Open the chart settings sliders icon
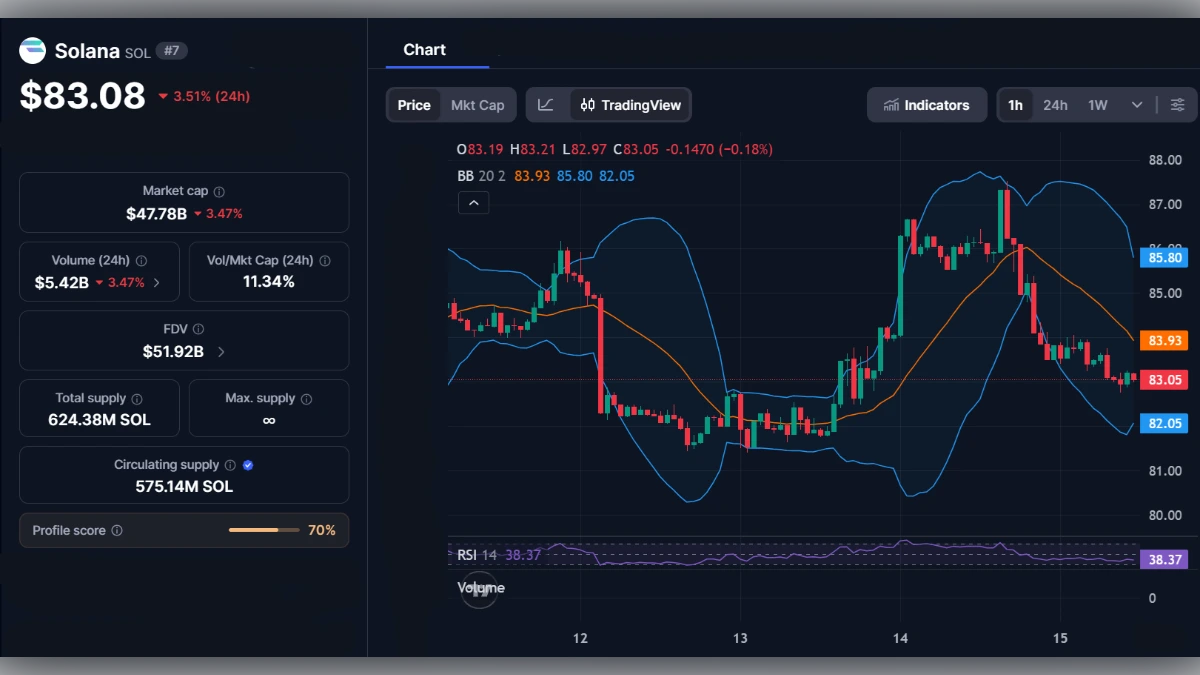 coord(1177,104)
